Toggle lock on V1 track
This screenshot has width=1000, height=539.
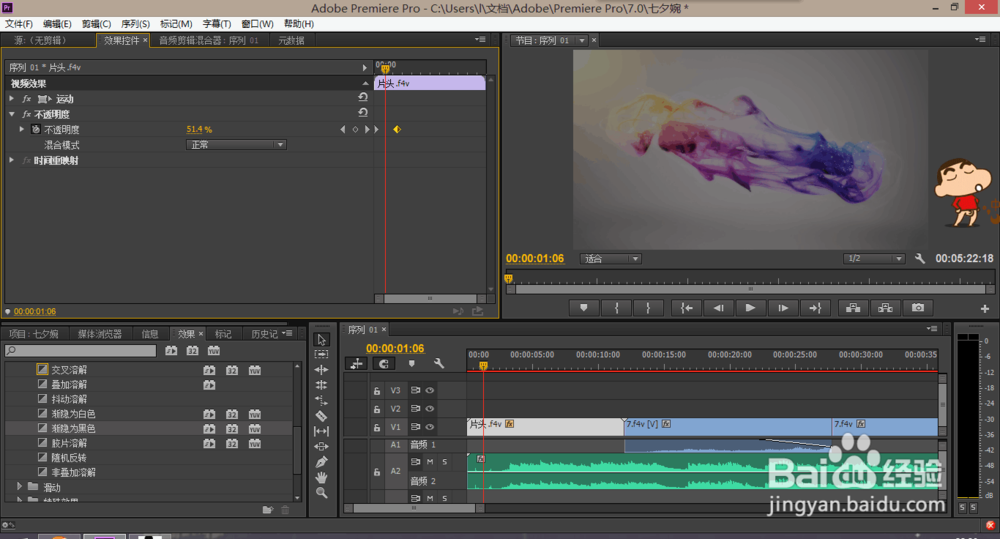377,427
